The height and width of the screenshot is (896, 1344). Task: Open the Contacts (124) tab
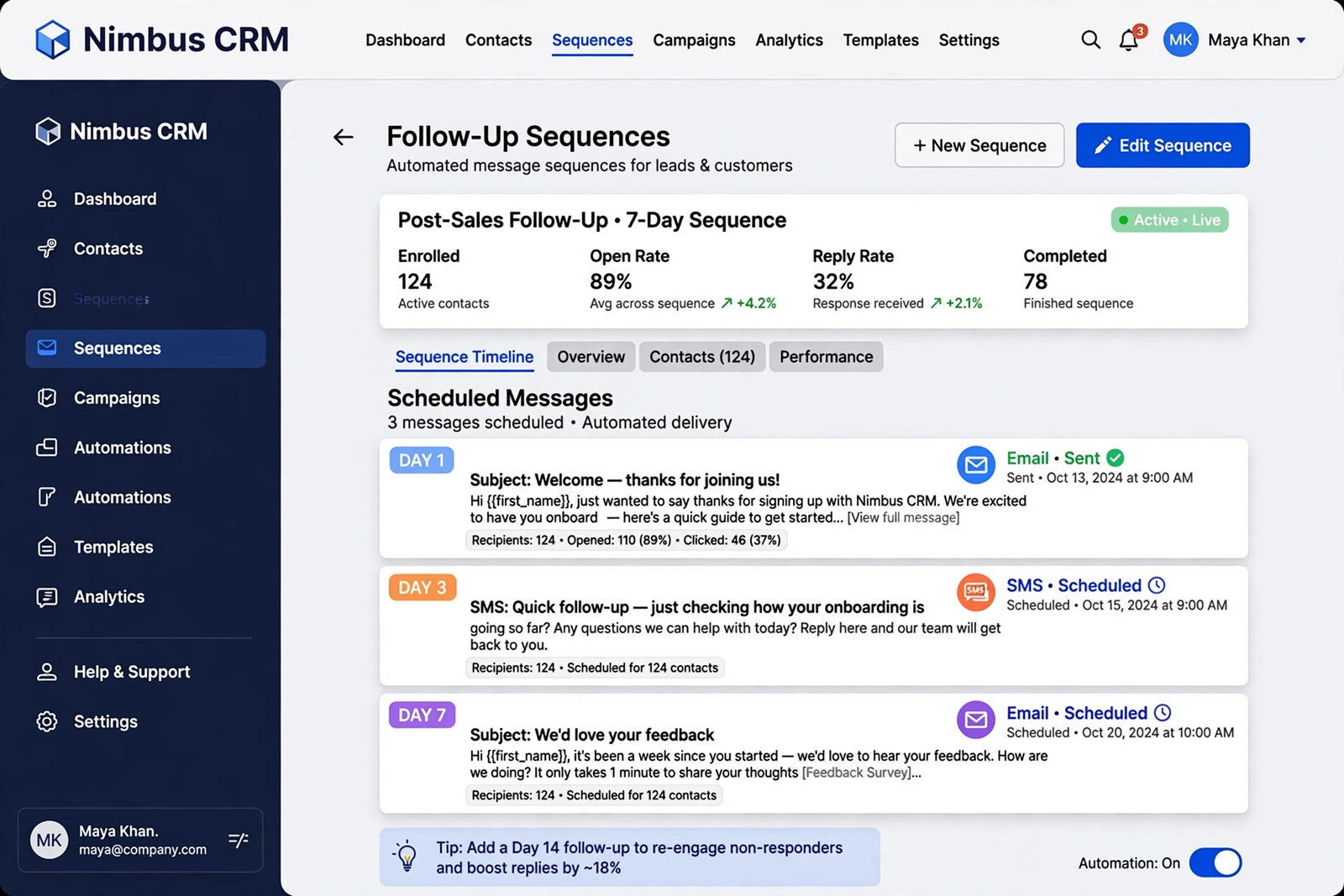tap(702, 357)
